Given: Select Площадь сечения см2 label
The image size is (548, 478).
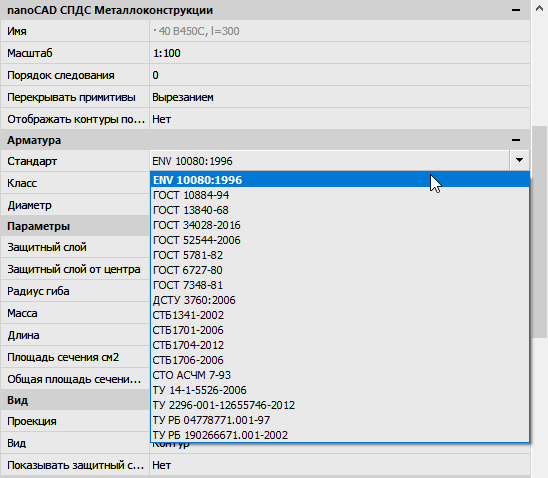Looking at the screenshot, I should coord(63,357).
